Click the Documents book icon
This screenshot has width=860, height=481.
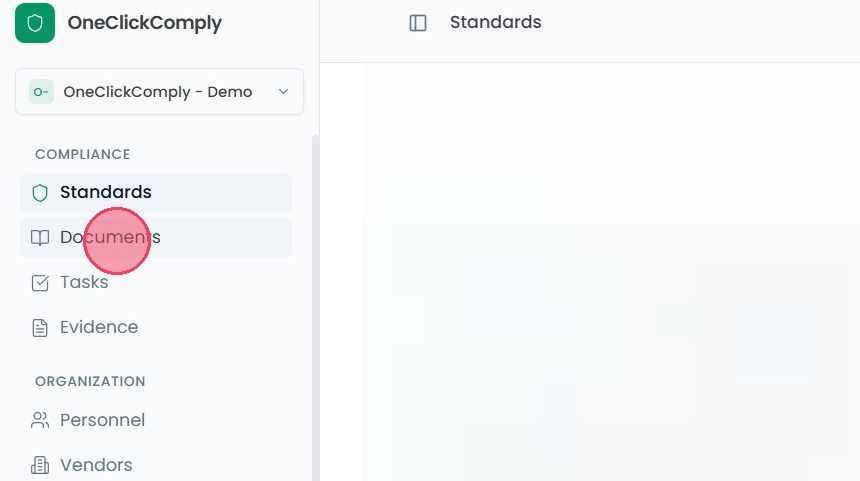[40, 237]
